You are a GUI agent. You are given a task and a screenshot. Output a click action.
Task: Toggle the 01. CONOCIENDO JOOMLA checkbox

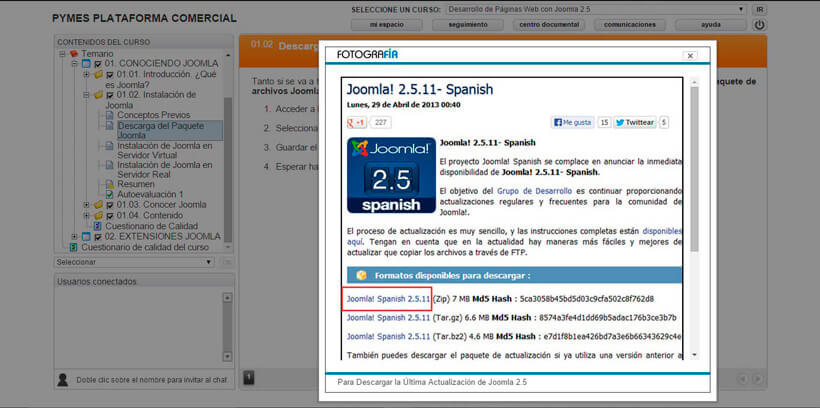tap(98, 64)
